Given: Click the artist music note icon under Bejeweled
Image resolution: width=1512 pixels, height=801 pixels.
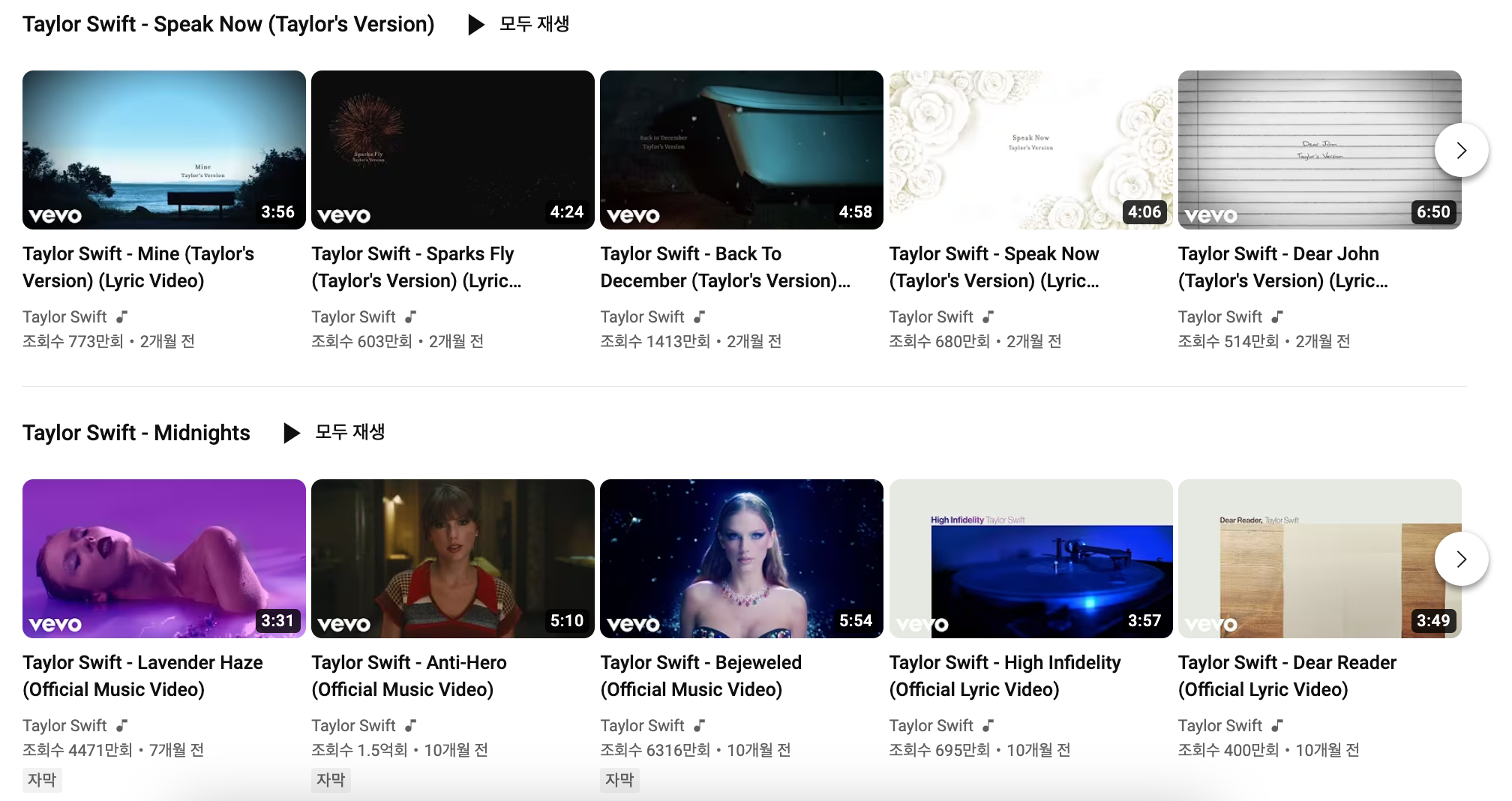Looking at the screenshot, I should [x=699, y=725].
